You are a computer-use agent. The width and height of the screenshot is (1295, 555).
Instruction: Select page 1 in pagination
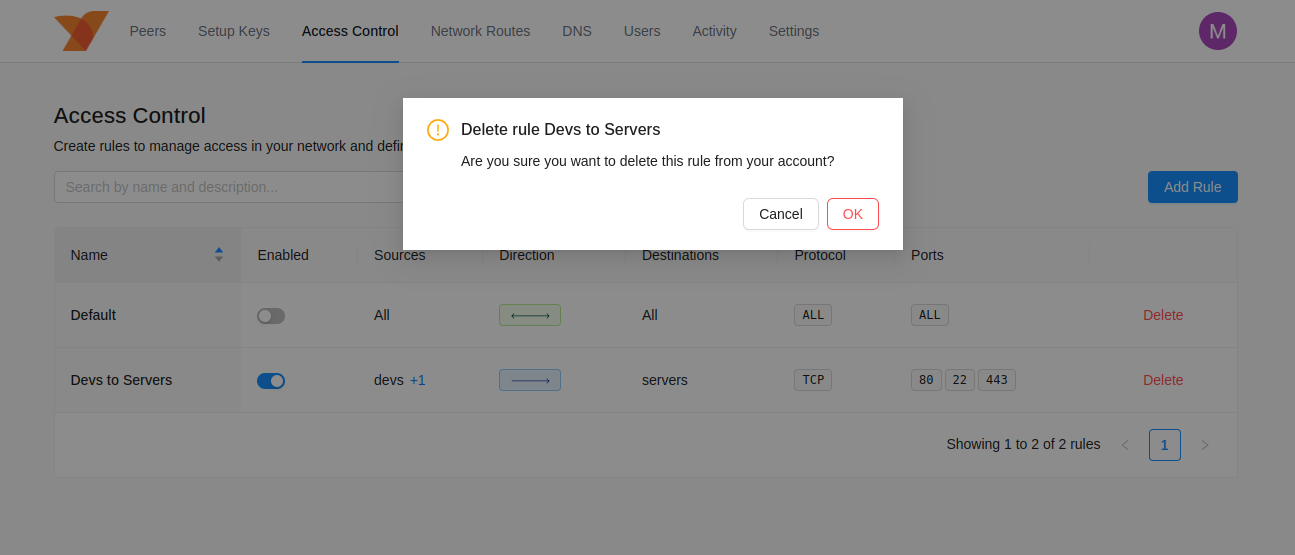click(1164, 445)
